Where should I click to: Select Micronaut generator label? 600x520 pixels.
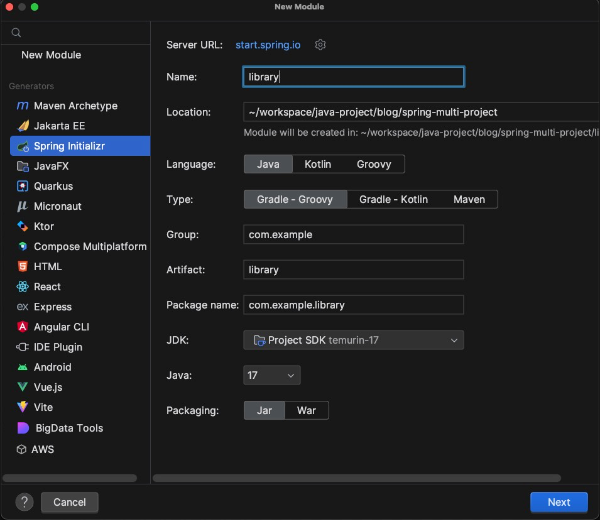58,206
